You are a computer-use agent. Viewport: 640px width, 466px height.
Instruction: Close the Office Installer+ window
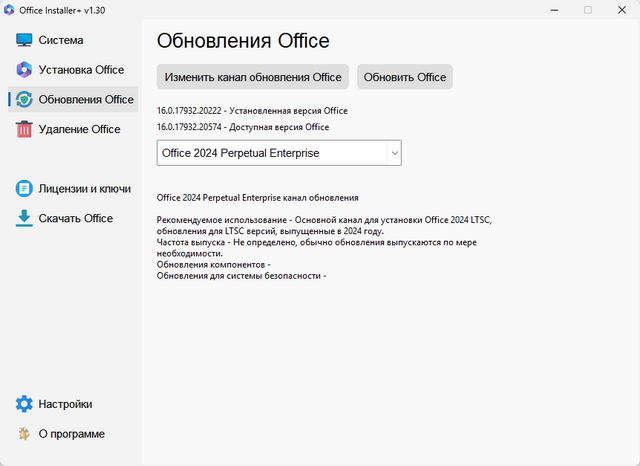click(x=621, y=9)
